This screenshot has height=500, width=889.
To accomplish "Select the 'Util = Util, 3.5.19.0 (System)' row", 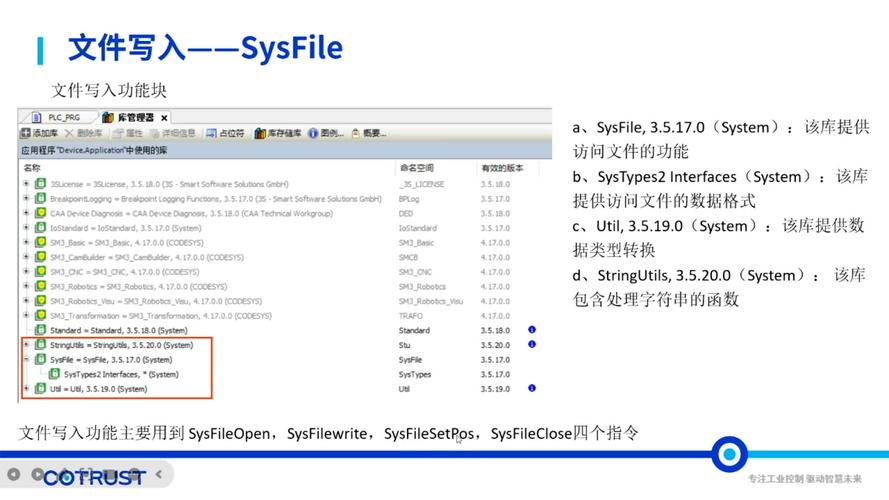I will pyautogui.click(x=99, y=389).
